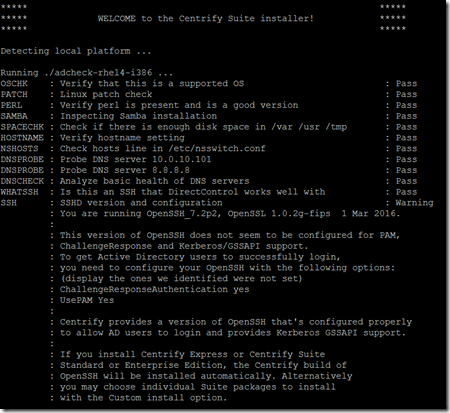This screenshot has width=450, height=413.
Task: Click the Warning status for SSH
Action: [414, 203]
